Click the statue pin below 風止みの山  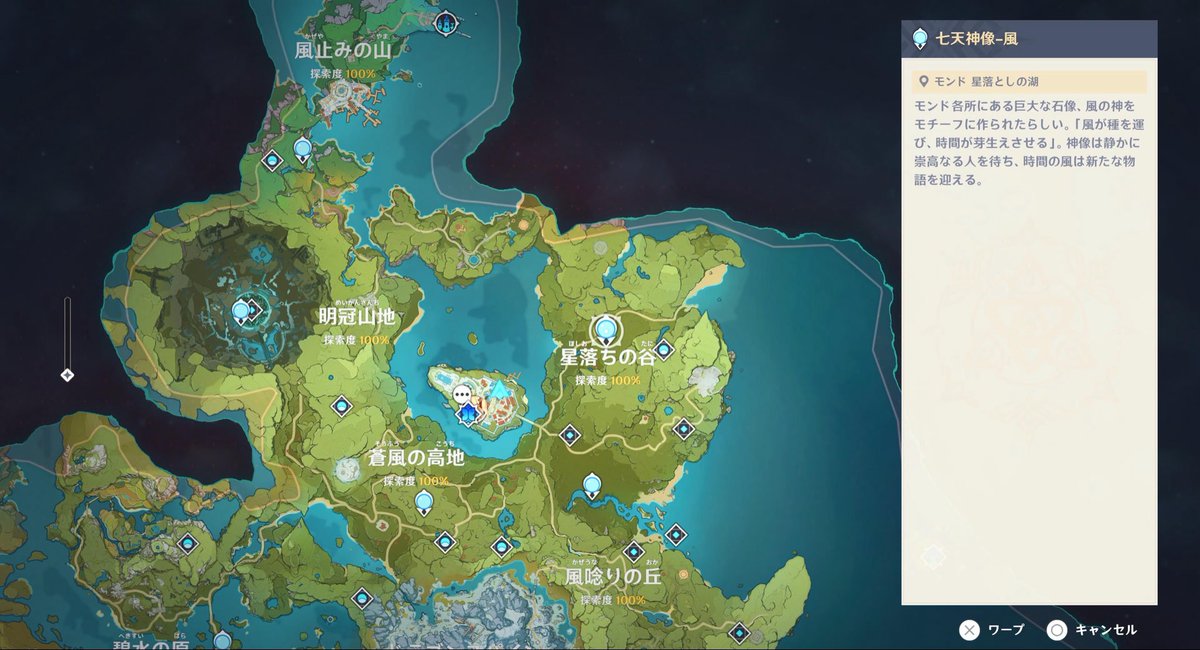(303, 151)
